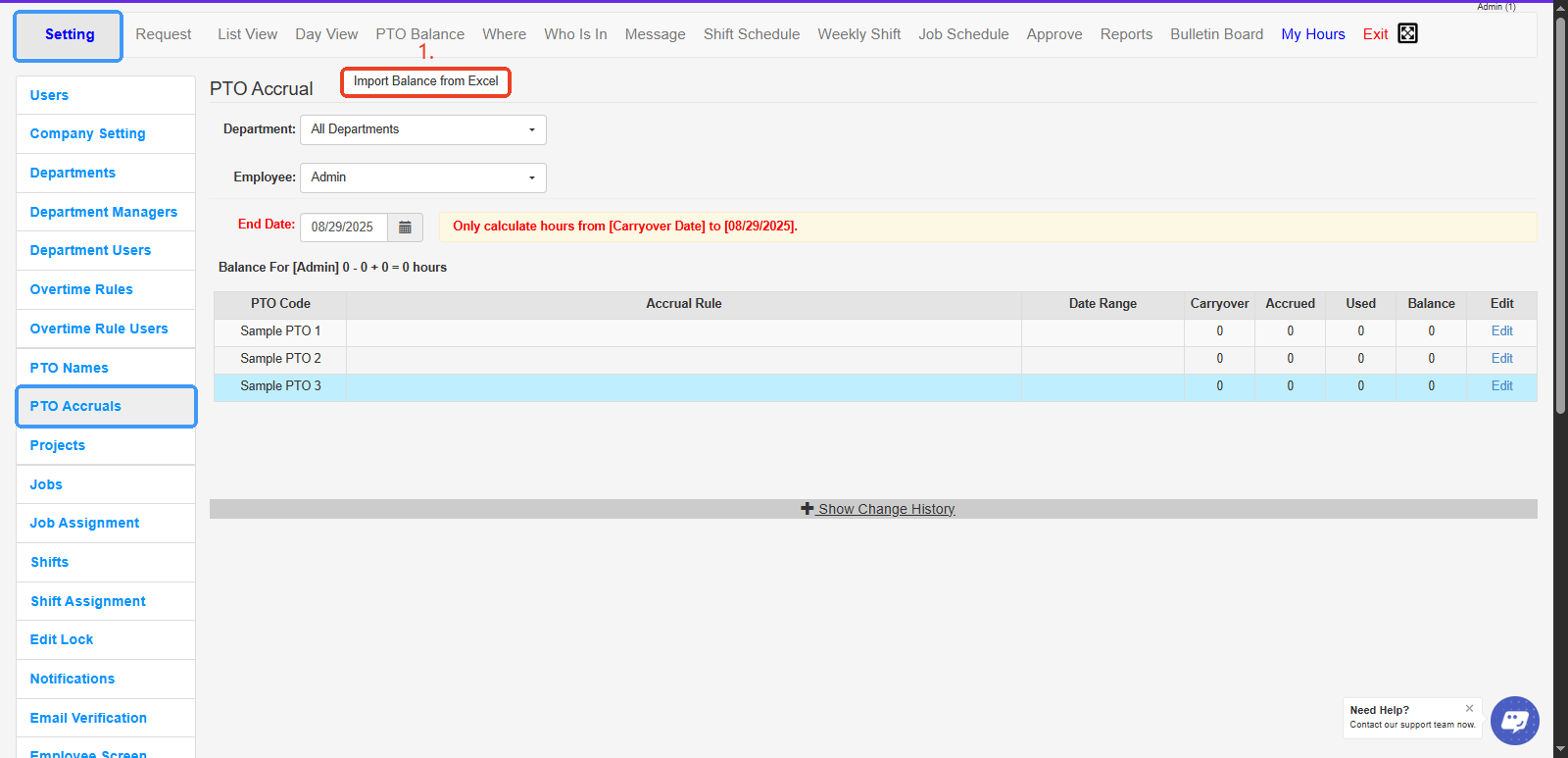Switch to the Reports tab

coord(1126,34)
